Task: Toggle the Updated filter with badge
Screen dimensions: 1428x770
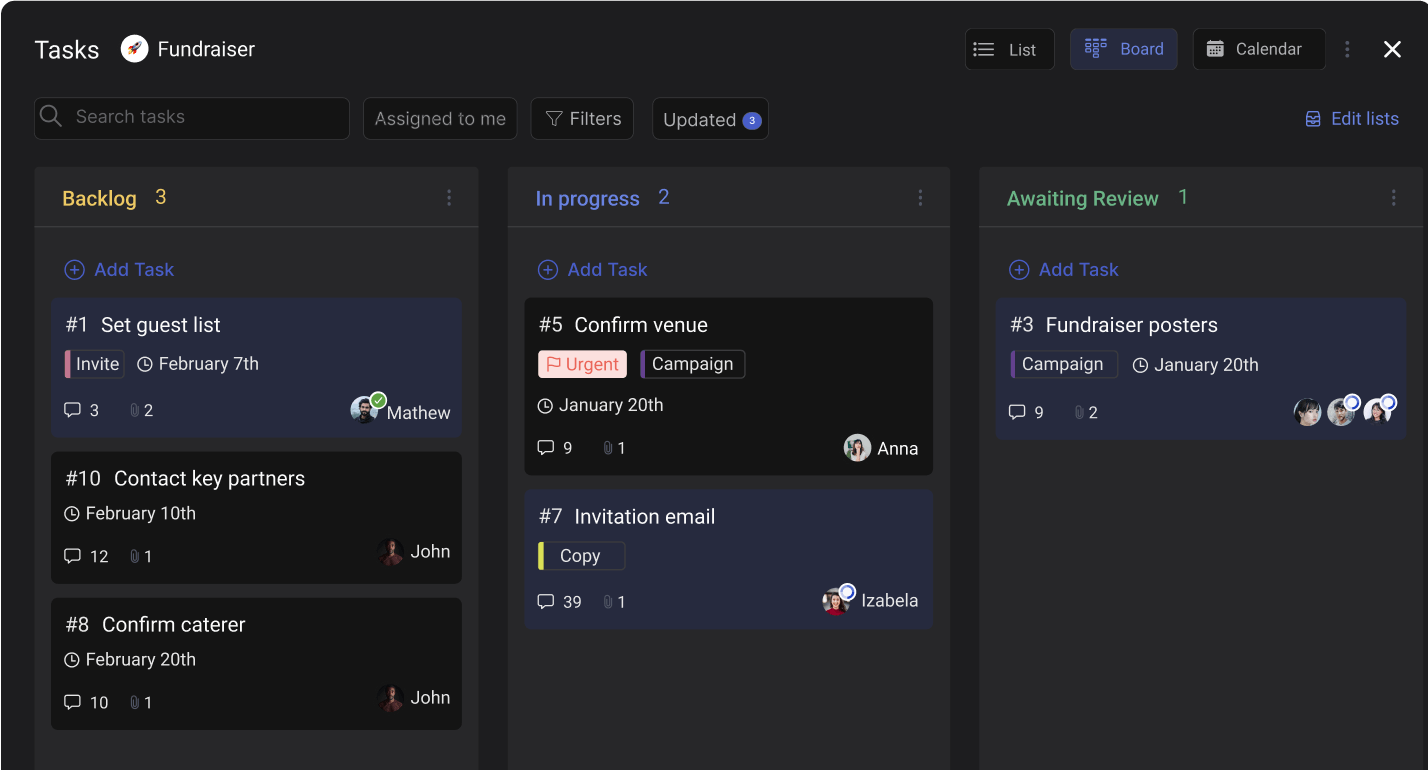Action: point(710,119)
